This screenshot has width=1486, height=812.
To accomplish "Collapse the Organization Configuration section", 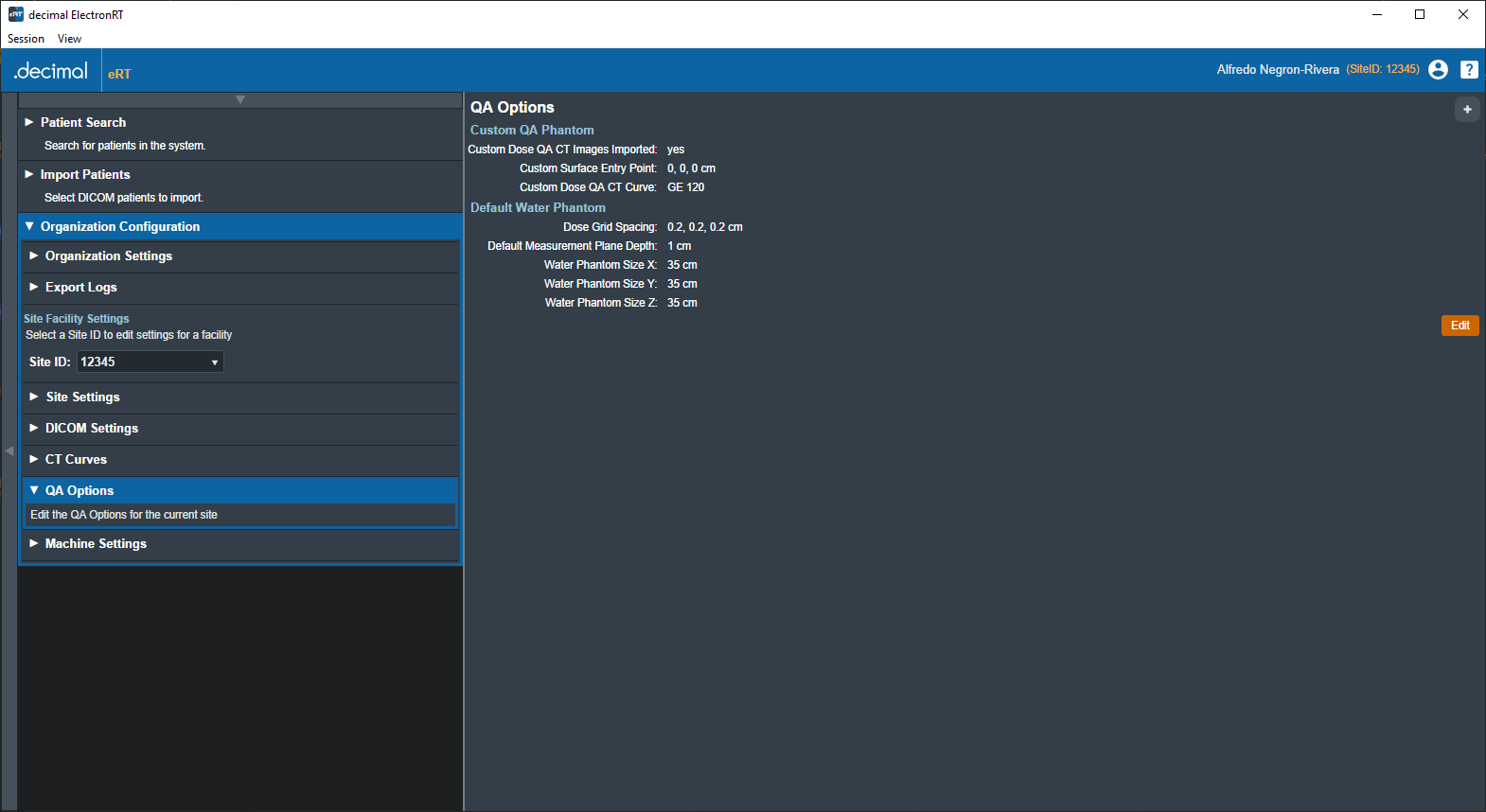I will pyautogui.click(x=240, y=226).
